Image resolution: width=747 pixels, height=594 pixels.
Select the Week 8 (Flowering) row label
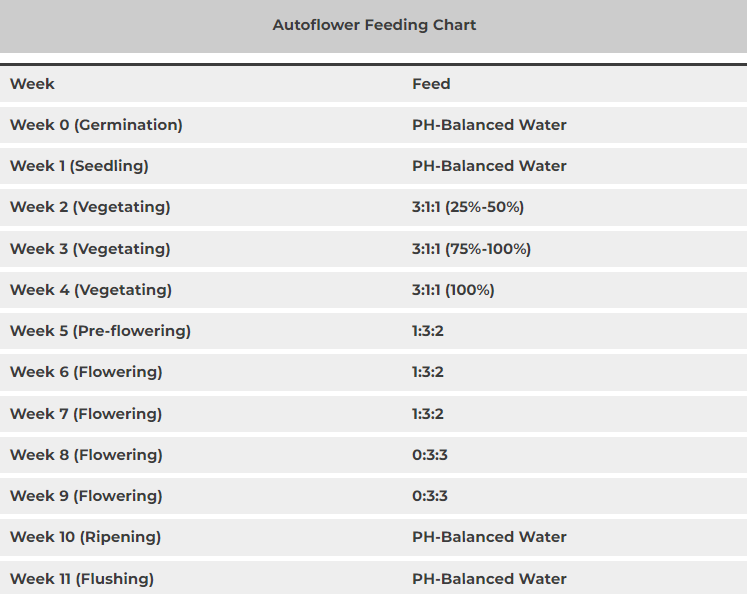[86, 455]
